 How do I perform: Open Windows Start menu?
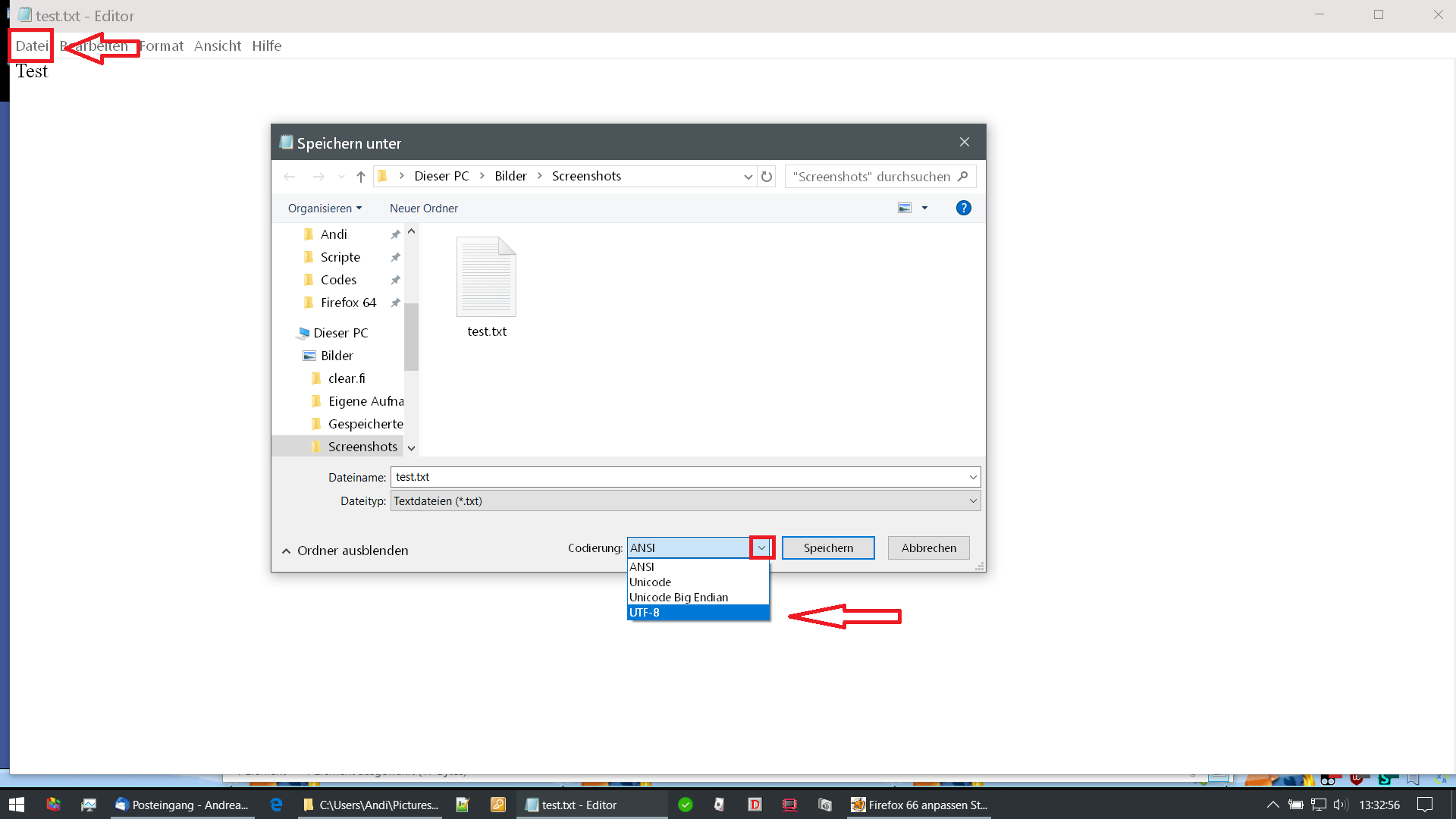pyautogui.click(x=17, y=805)
